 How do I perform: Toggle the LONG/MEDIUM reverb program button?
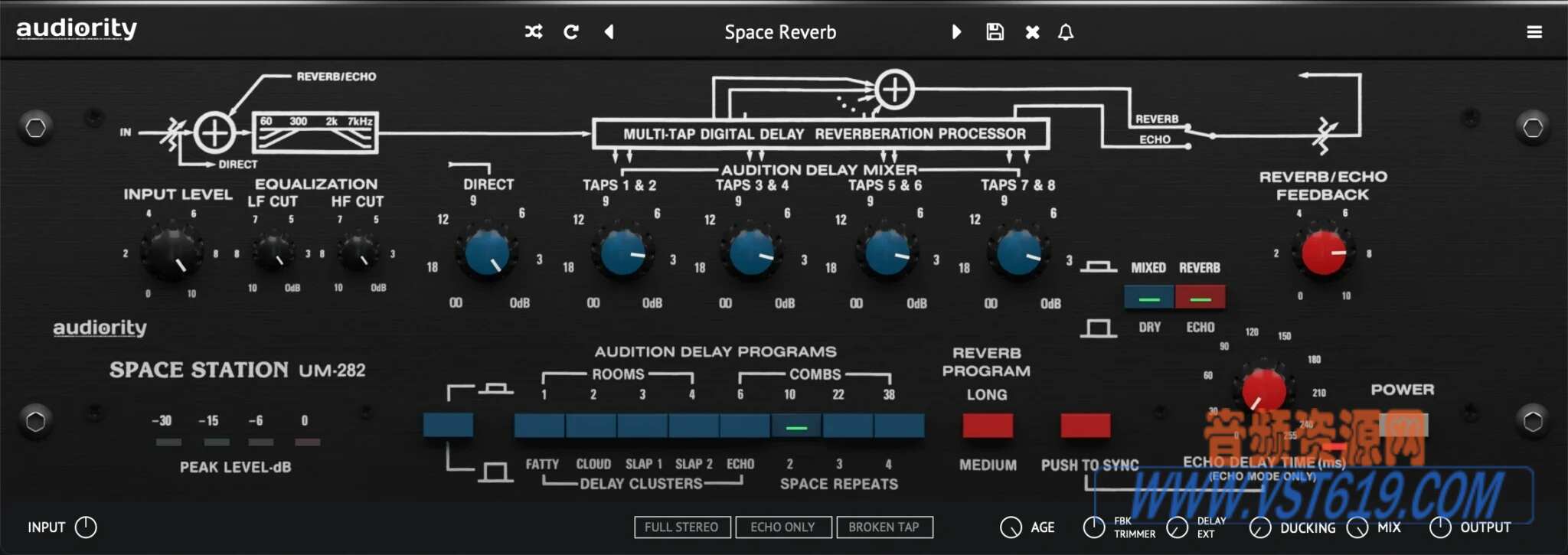[988, 426]
